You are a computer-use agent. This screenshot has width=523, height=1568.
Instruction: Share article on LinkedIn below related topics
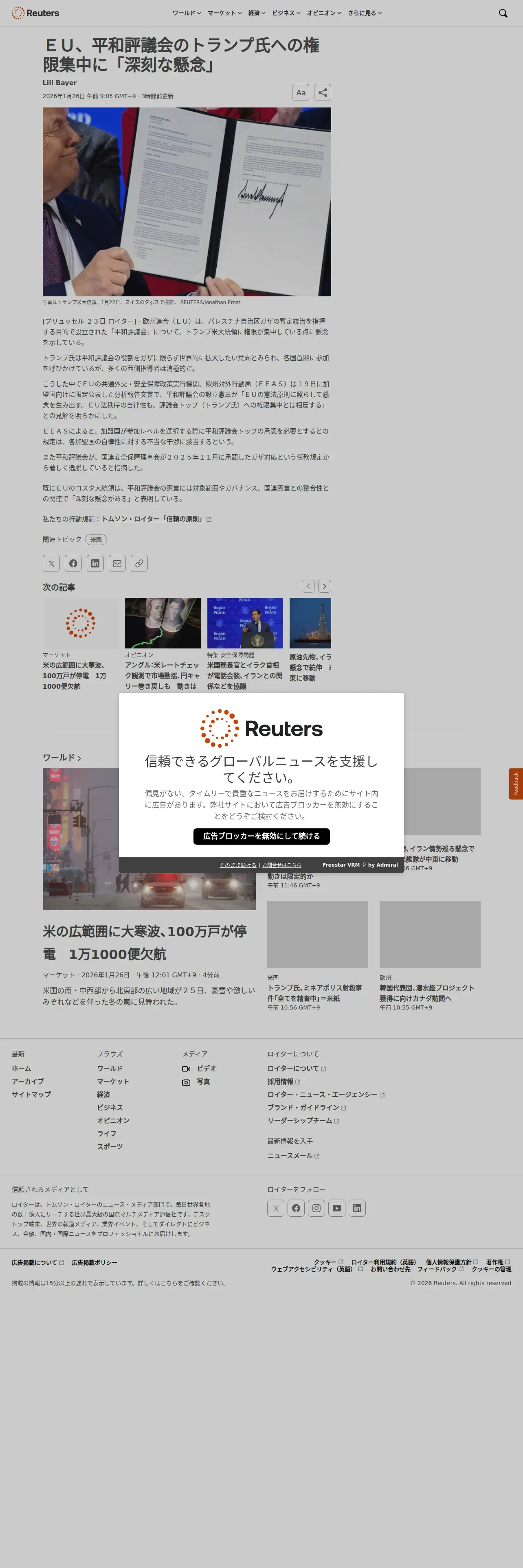(95, 564)
